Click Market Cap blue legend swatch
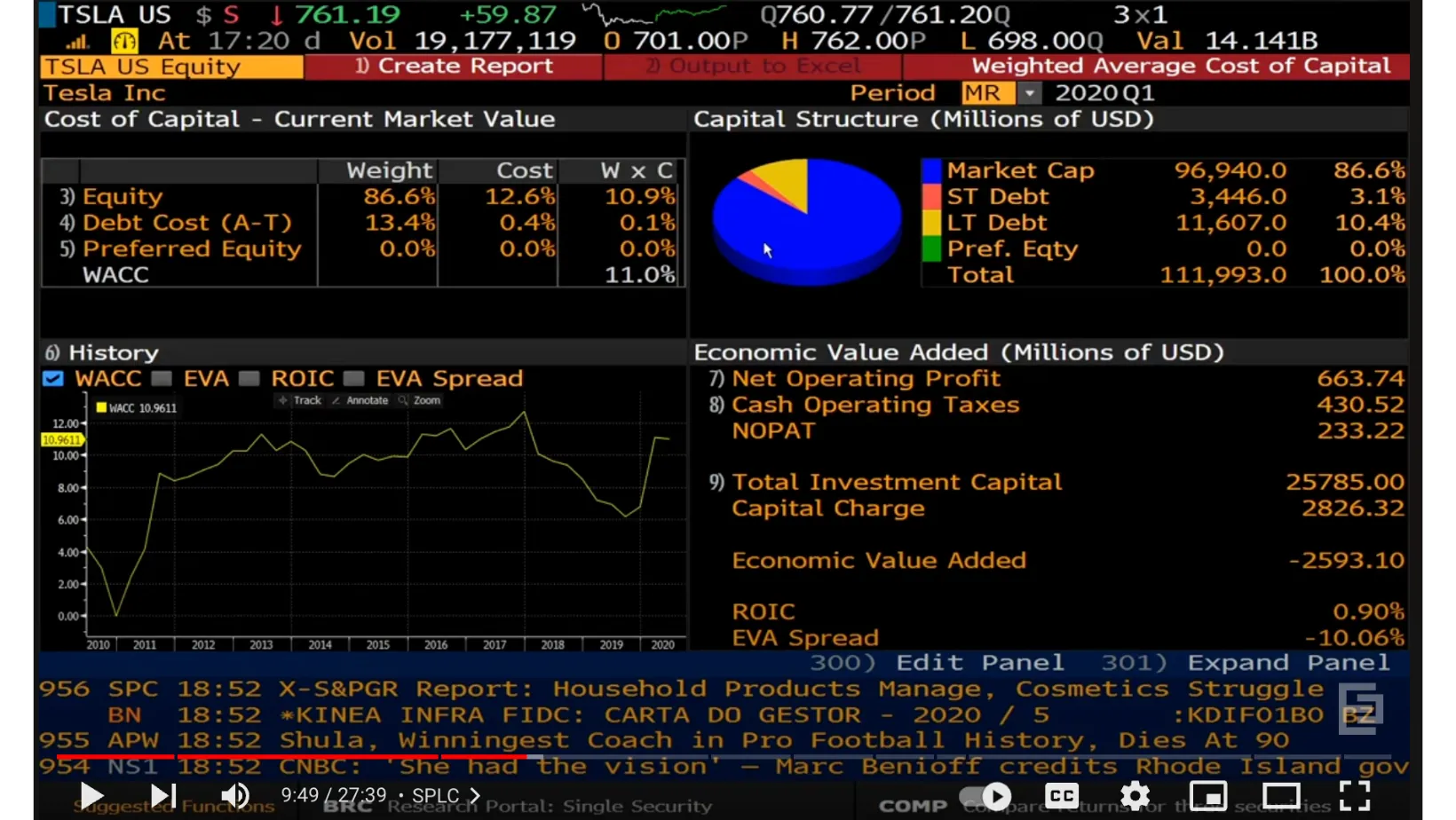The image size is (1456, 820). click(931, 170)
